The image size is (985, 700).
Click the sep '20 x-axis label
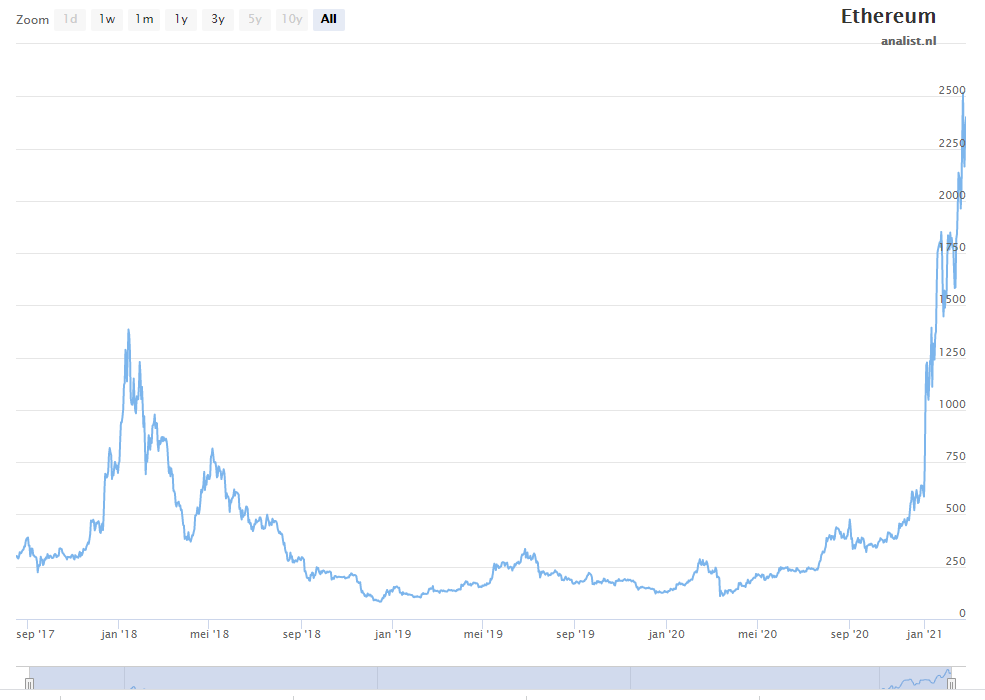click(x=849, y=634)
